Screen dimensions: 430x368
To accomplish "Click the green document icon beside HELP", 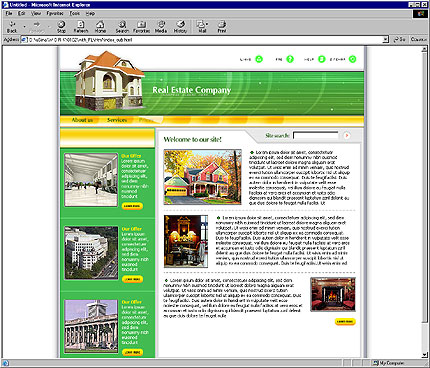I will click(321, 59).
